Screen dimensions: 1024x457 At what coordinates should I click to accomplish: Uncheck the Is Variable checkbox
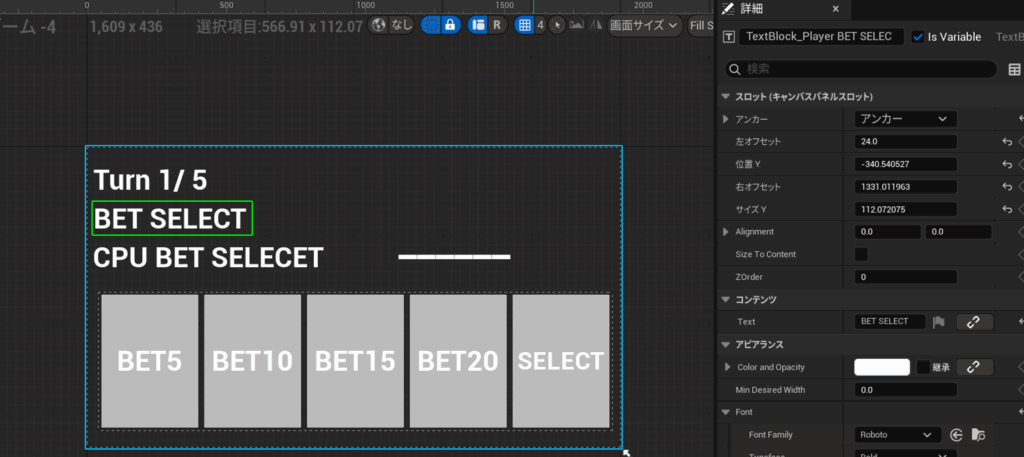pyautogui.click(x=918, y=37)
